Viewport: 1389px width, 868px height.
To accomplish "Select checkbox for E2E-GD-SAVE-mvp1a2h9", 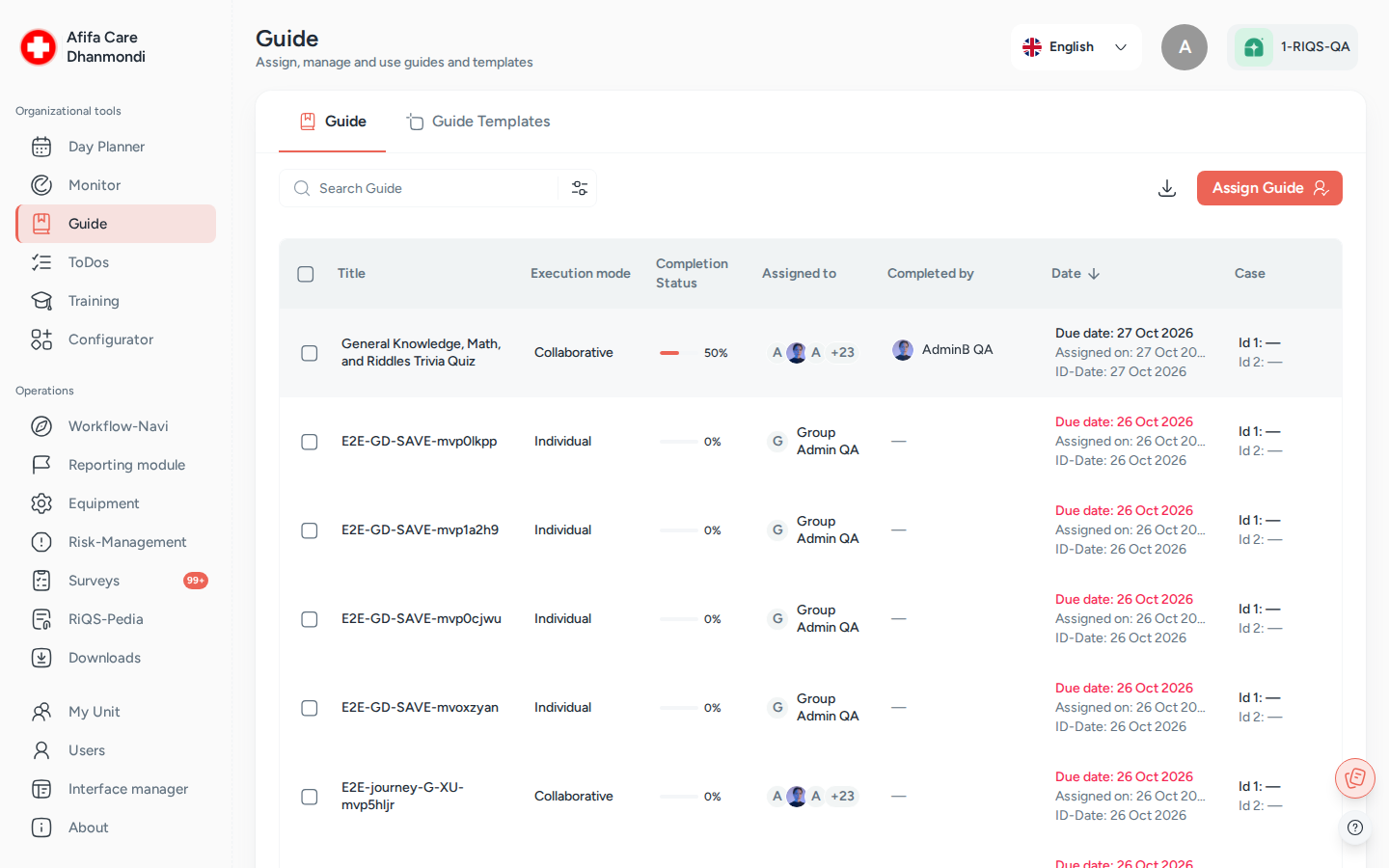I will tap(310, 530).
